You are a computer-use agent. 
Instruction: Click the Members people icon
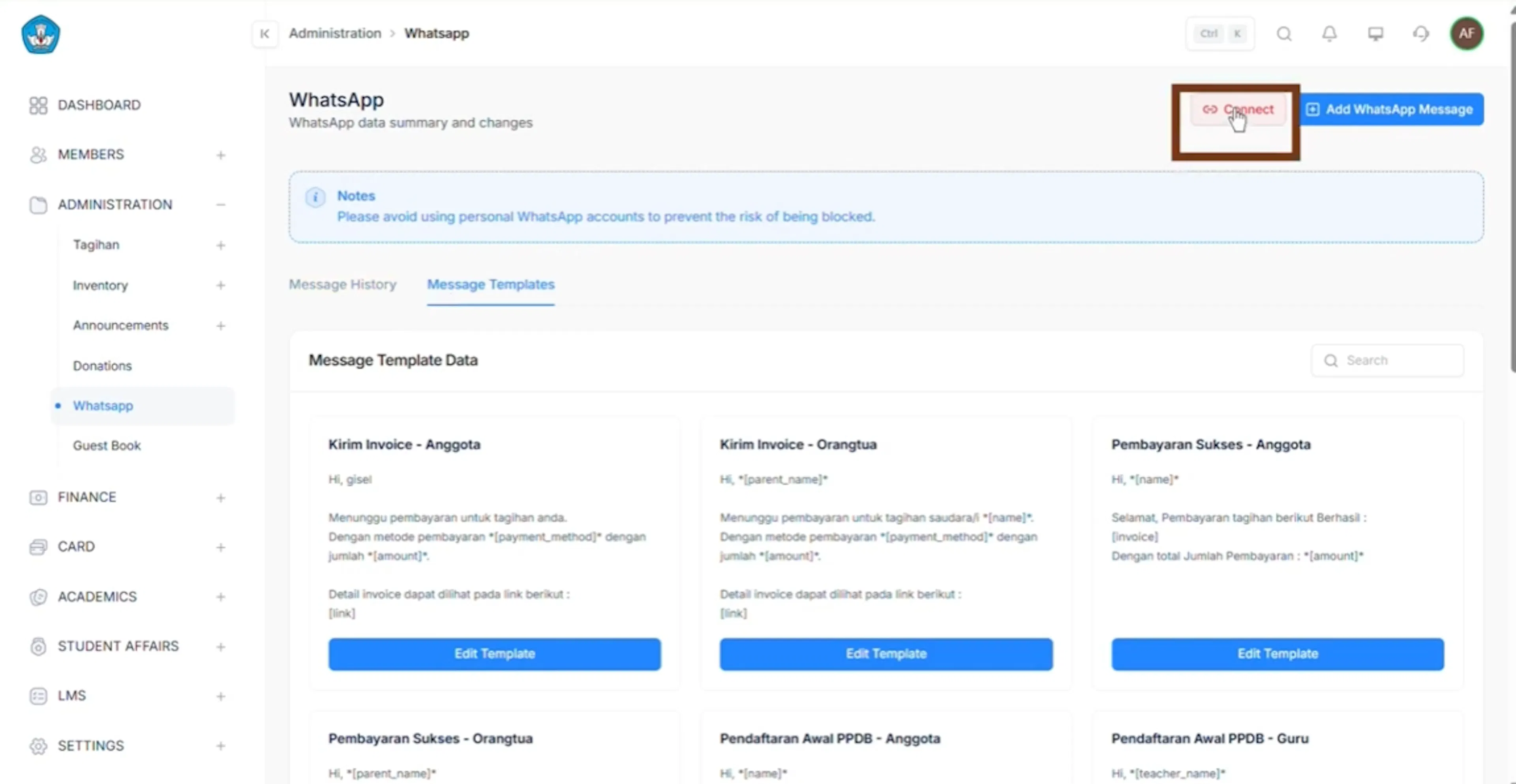coord(38,155)
